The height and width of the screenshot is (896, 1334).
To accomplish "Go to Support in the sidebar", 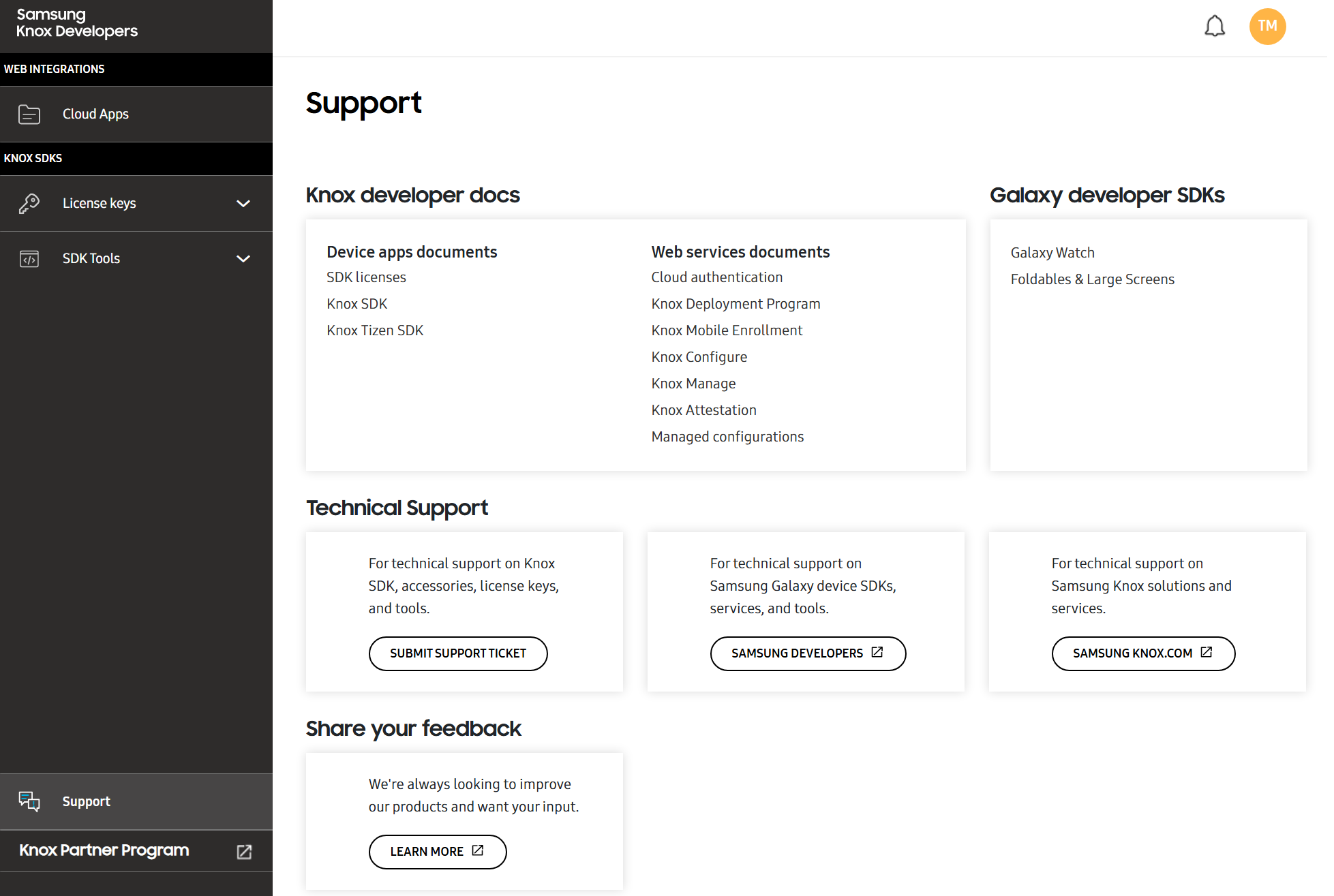I will [136, 801].
